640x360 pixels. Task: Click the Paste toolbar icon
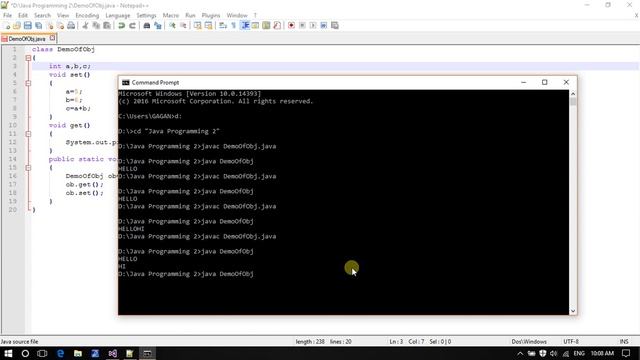click(107, 25)
